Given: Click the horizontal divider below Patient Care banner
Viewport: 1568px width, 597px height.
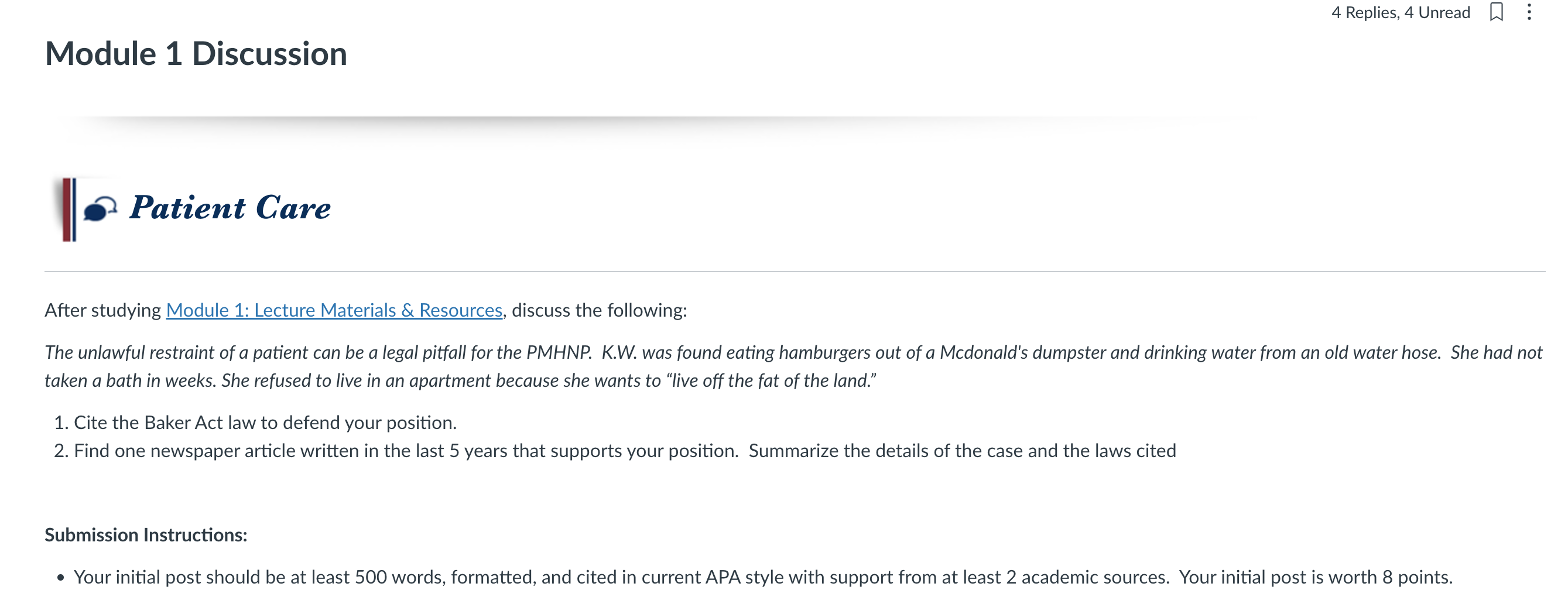Looking at the screenshot, I should coord(795,272).
